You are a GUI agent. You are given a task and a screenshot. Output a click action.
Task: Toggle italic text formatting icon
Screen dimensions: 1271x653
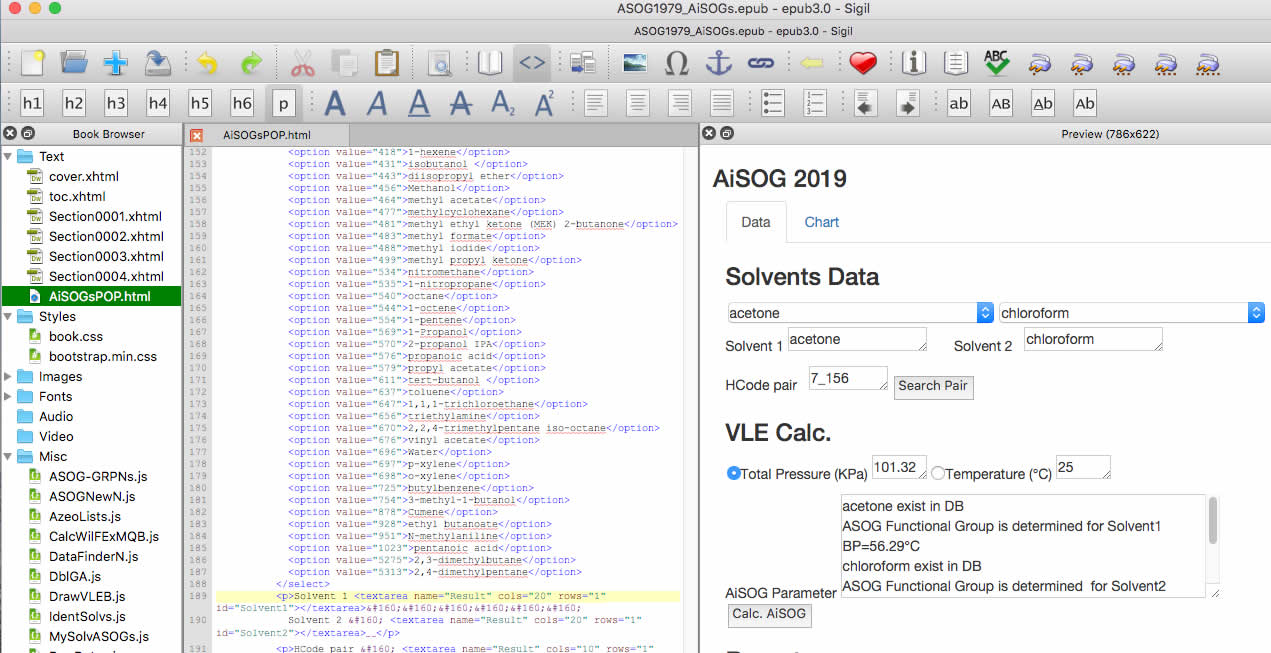coord(377,103)
